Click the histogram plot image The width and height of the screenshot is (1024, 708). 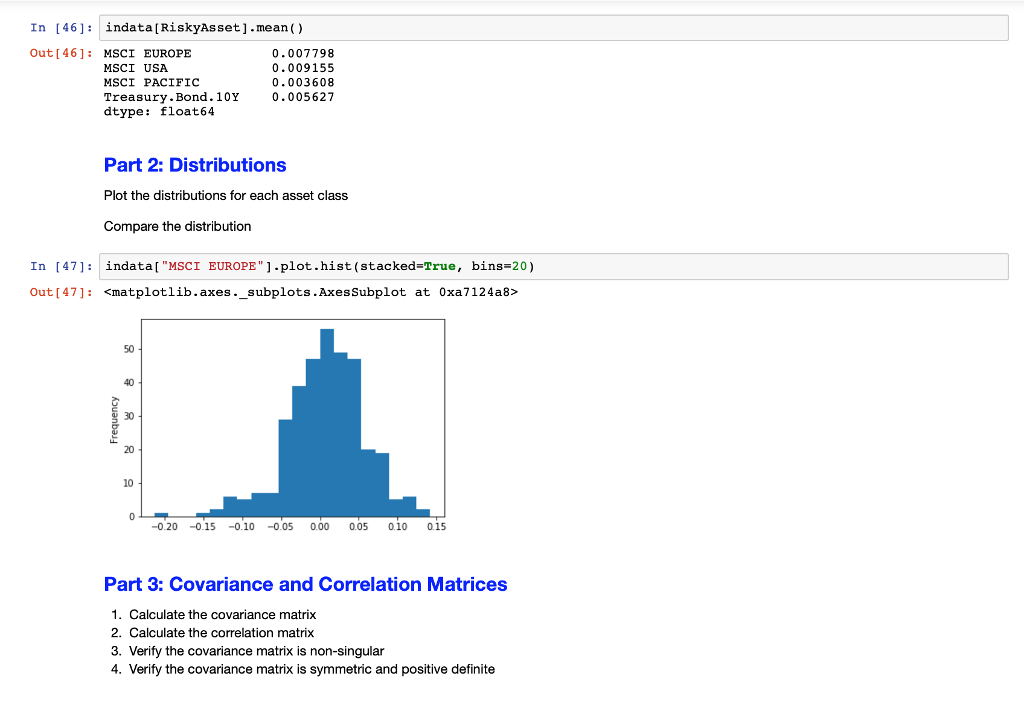pyautogui.click(x=293, y=420)
